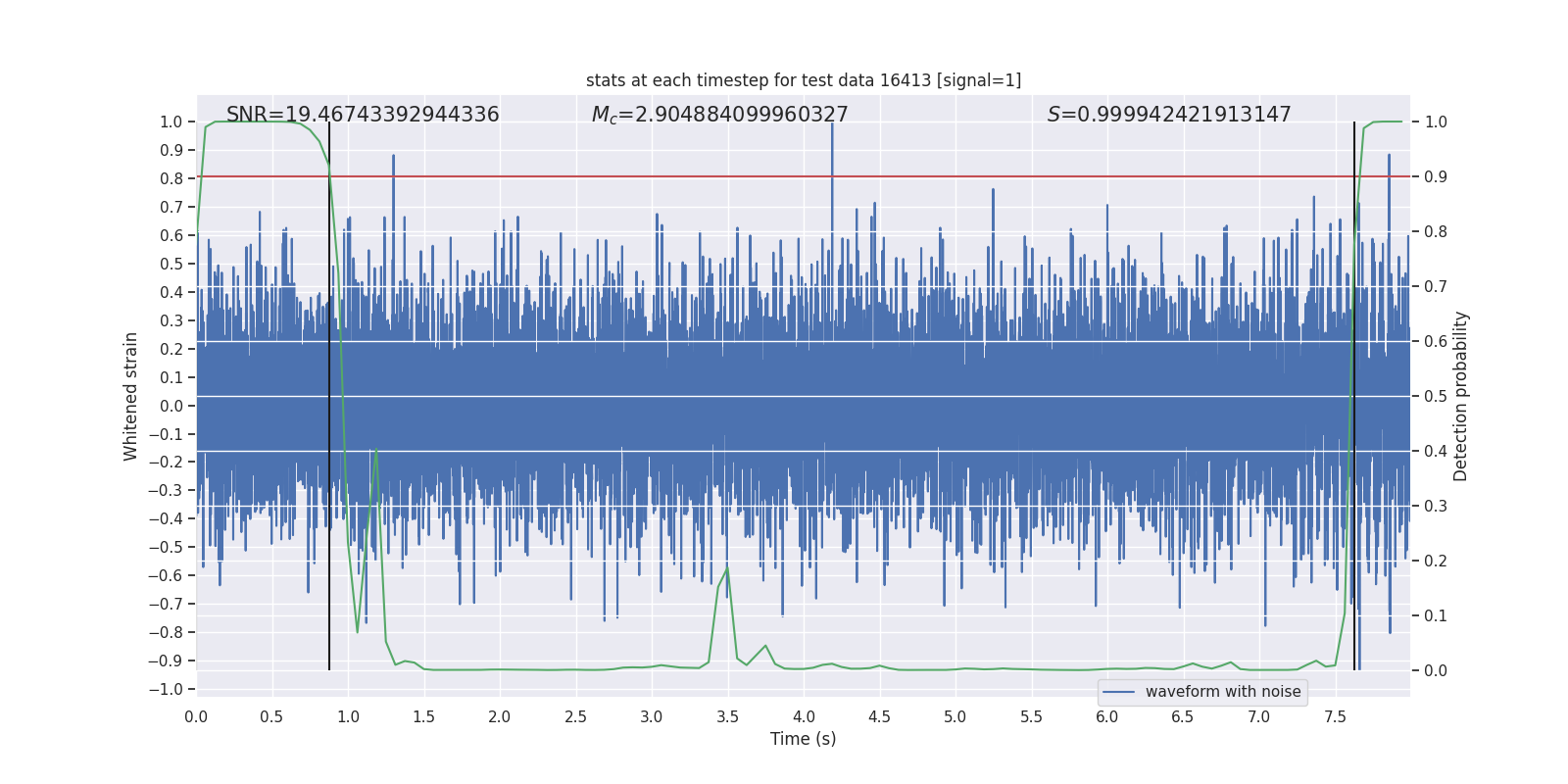This screenshot has width=1568, height=784.
Task: Select the 'waveform with noise' legend label
Action: click(1222, 692)
